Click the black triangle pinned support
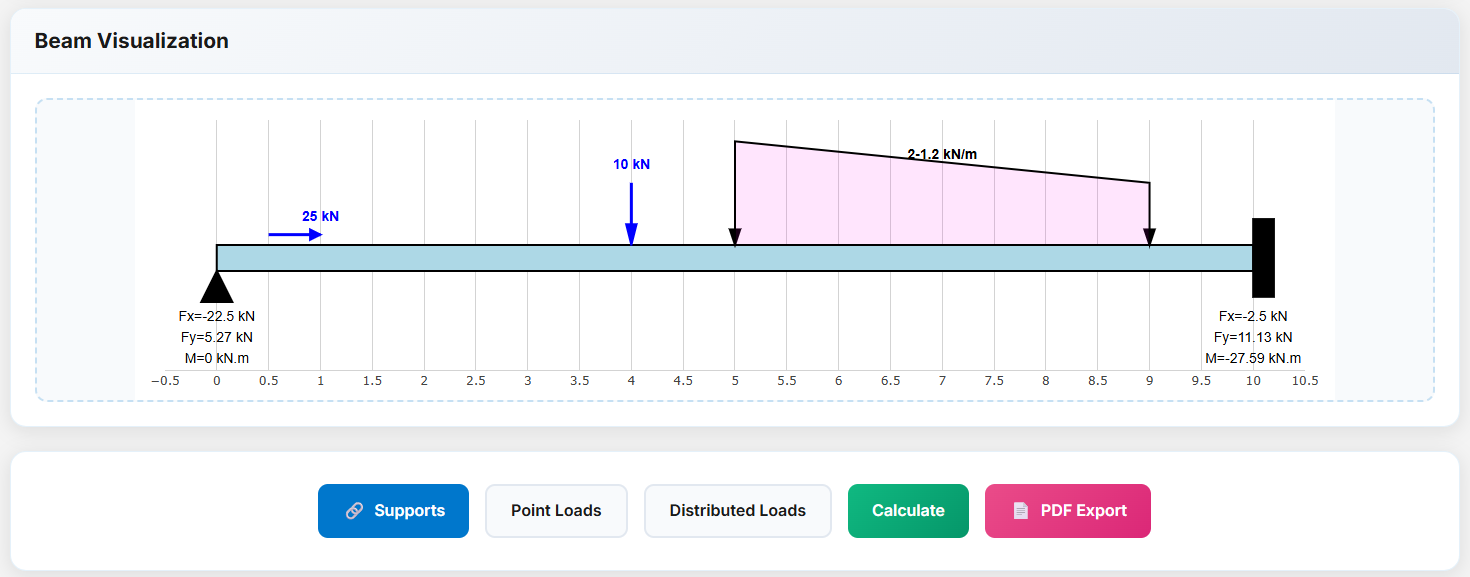This screenshot has height=577, width=1470. pos(217,287)
